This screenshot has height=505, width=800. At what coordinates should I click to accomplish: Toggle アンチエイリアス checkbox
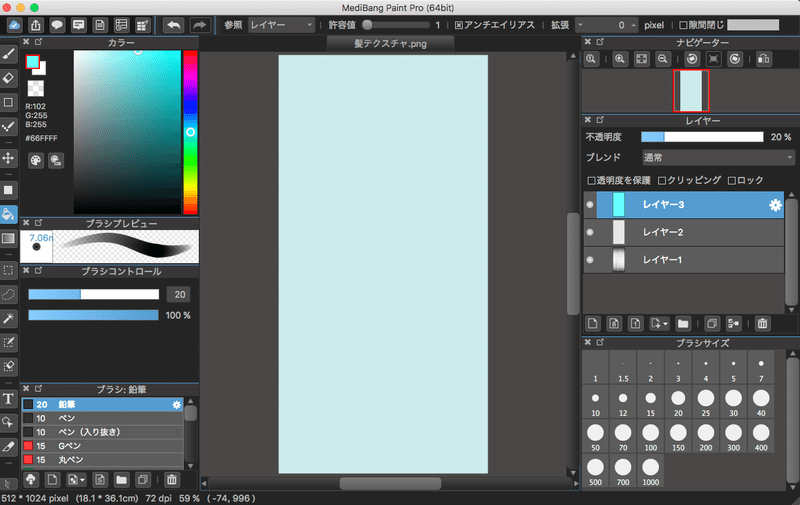459,25
